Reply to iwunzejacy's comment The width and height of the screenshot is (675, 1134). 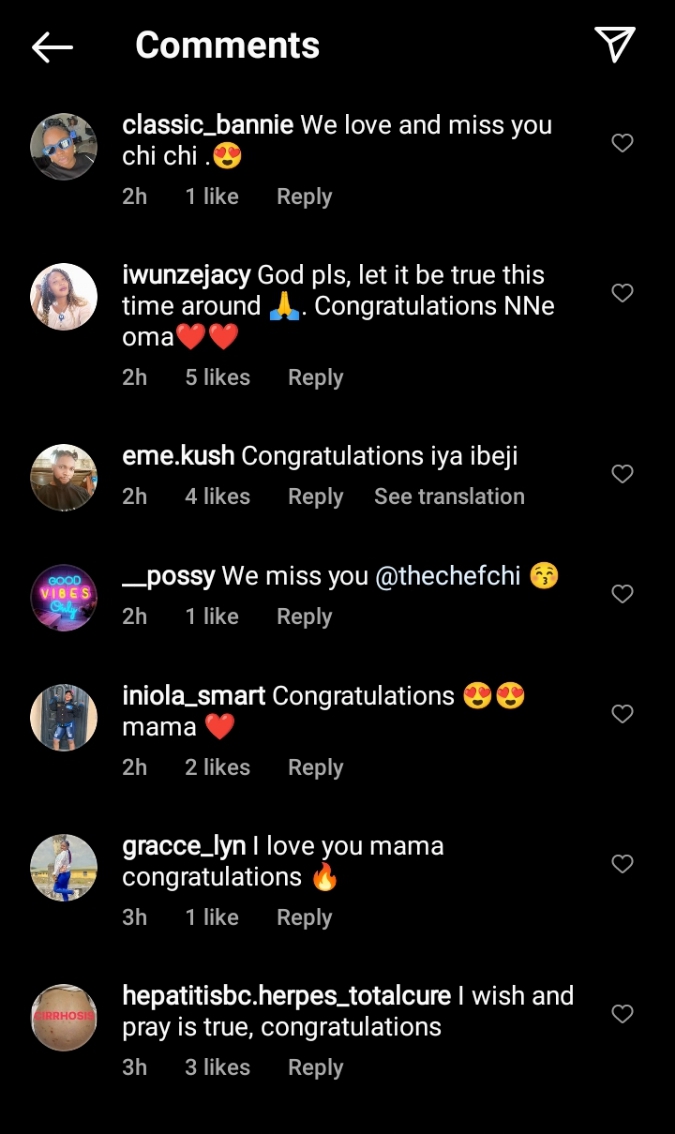coord(315,377)
